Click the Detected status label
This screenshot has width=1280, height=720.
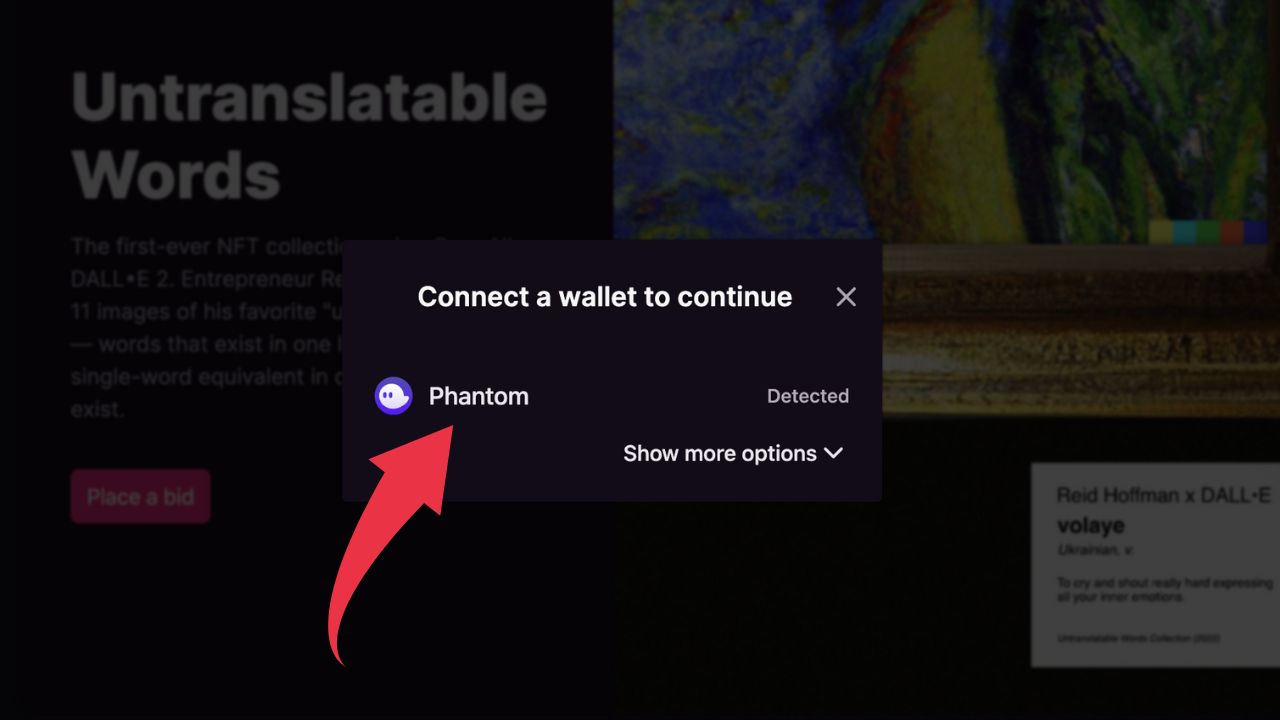click(808, 396)
